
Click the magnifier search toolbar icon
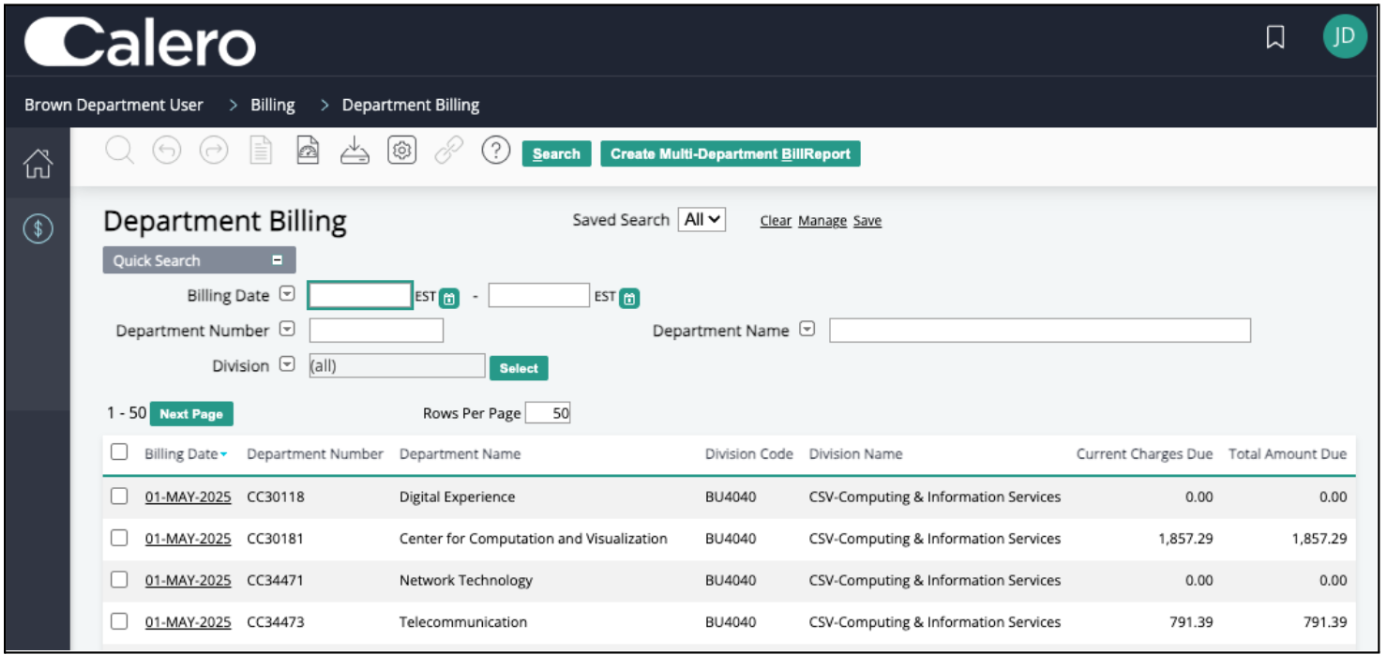[119, 151]
